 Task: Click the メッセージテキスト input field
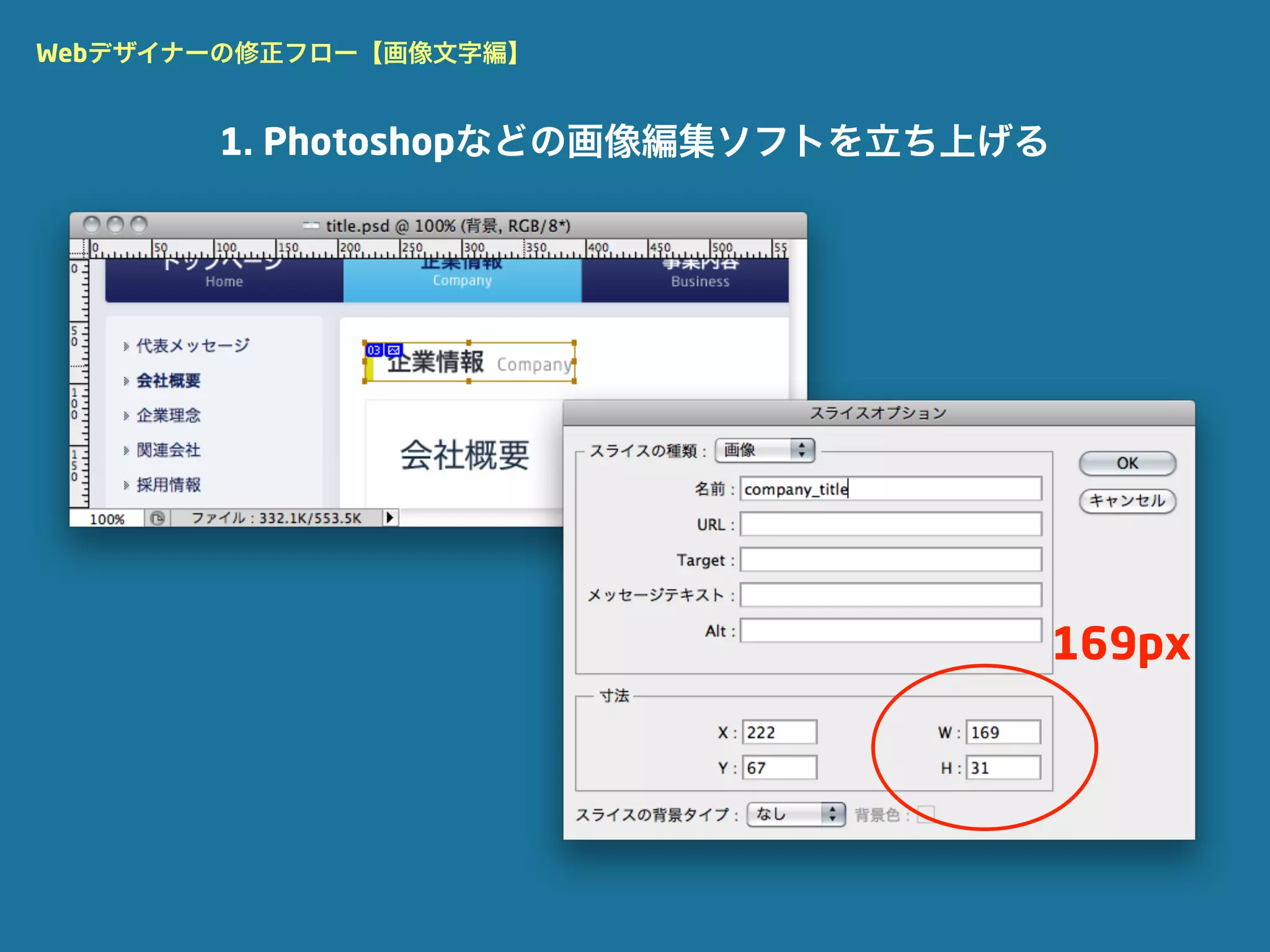pos(890,595)
